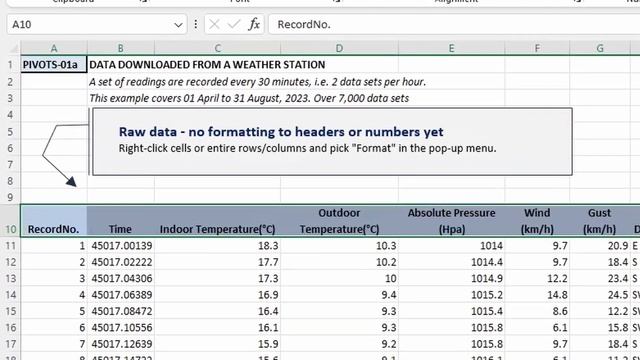
Task: Click time value 45017.08472
Action: (x=121, y=311)
